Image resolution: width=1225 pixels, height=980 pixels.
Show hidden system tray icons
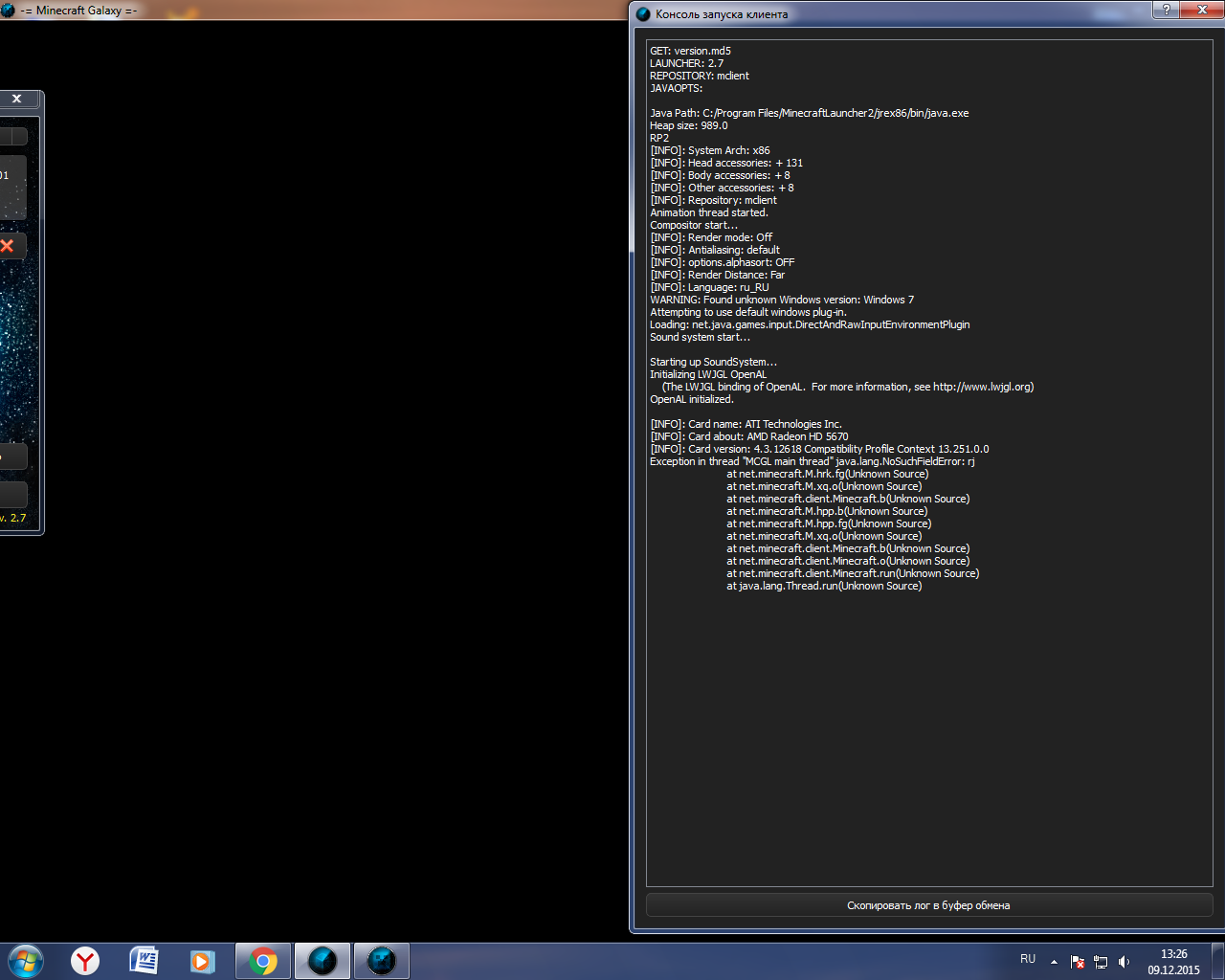pyautogui.click(x=1054, y=962)
